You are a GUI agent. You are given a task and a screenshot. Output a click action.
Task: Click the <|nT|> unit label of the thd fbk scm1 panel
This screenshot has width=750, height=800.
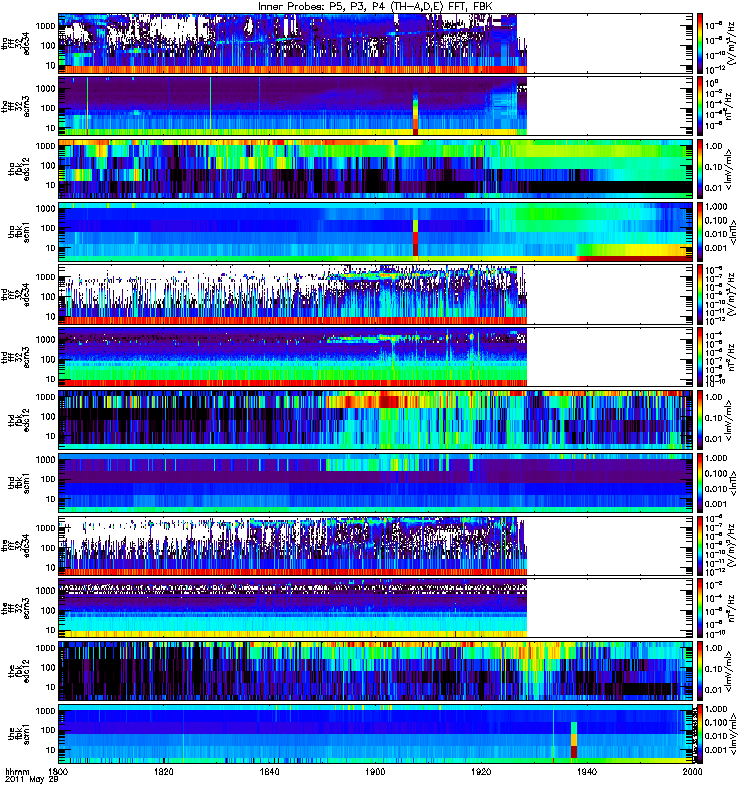pos(733,483)
